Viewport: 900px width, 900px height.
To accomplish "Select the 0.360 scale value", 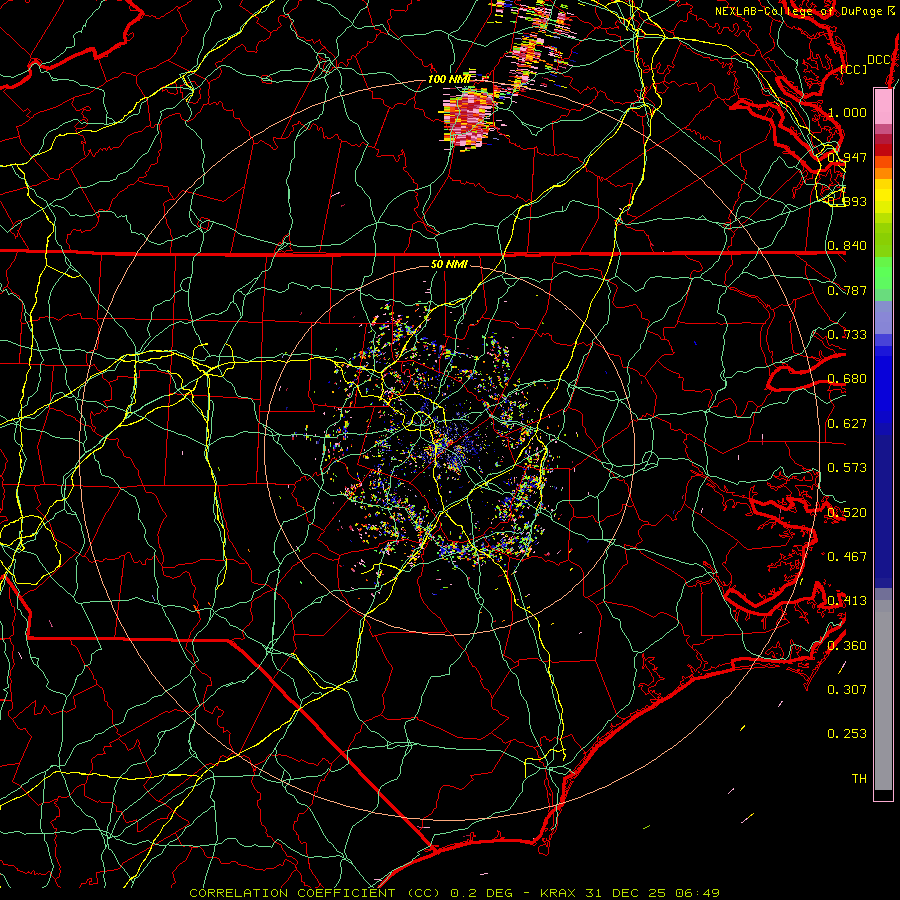I will [847, 646].
